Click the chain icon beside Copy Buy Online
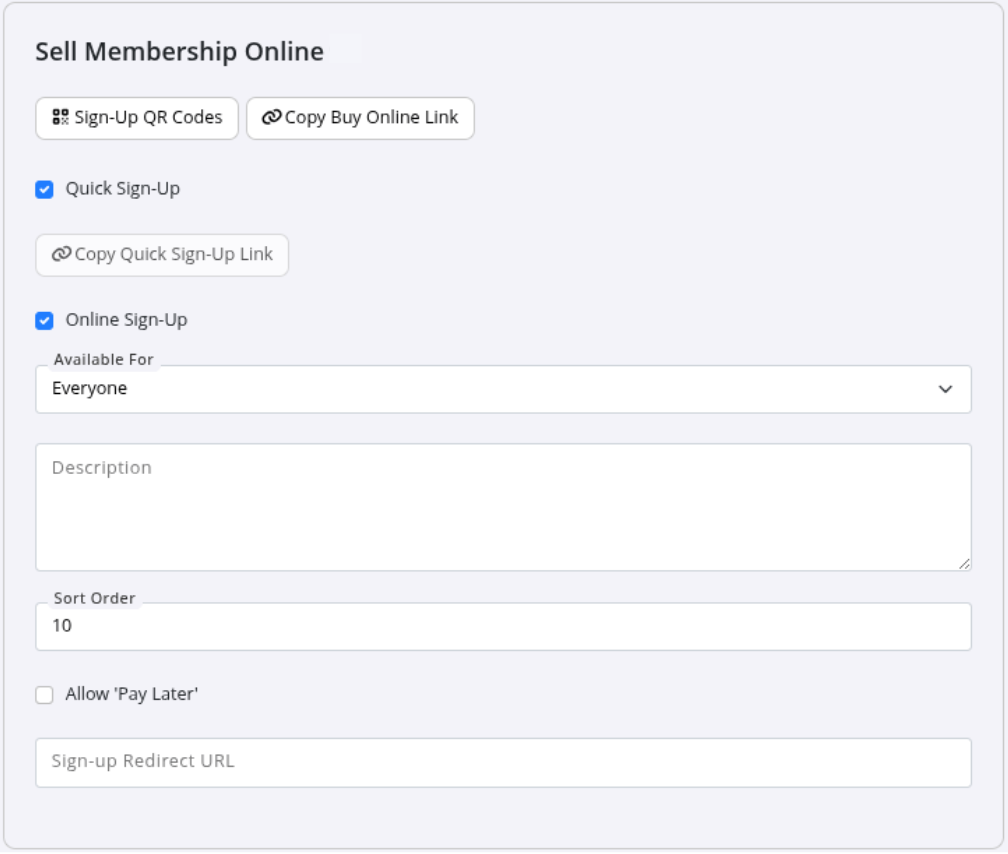The width and height of the screenshot is (1008, 854). (x=272, y=118)
